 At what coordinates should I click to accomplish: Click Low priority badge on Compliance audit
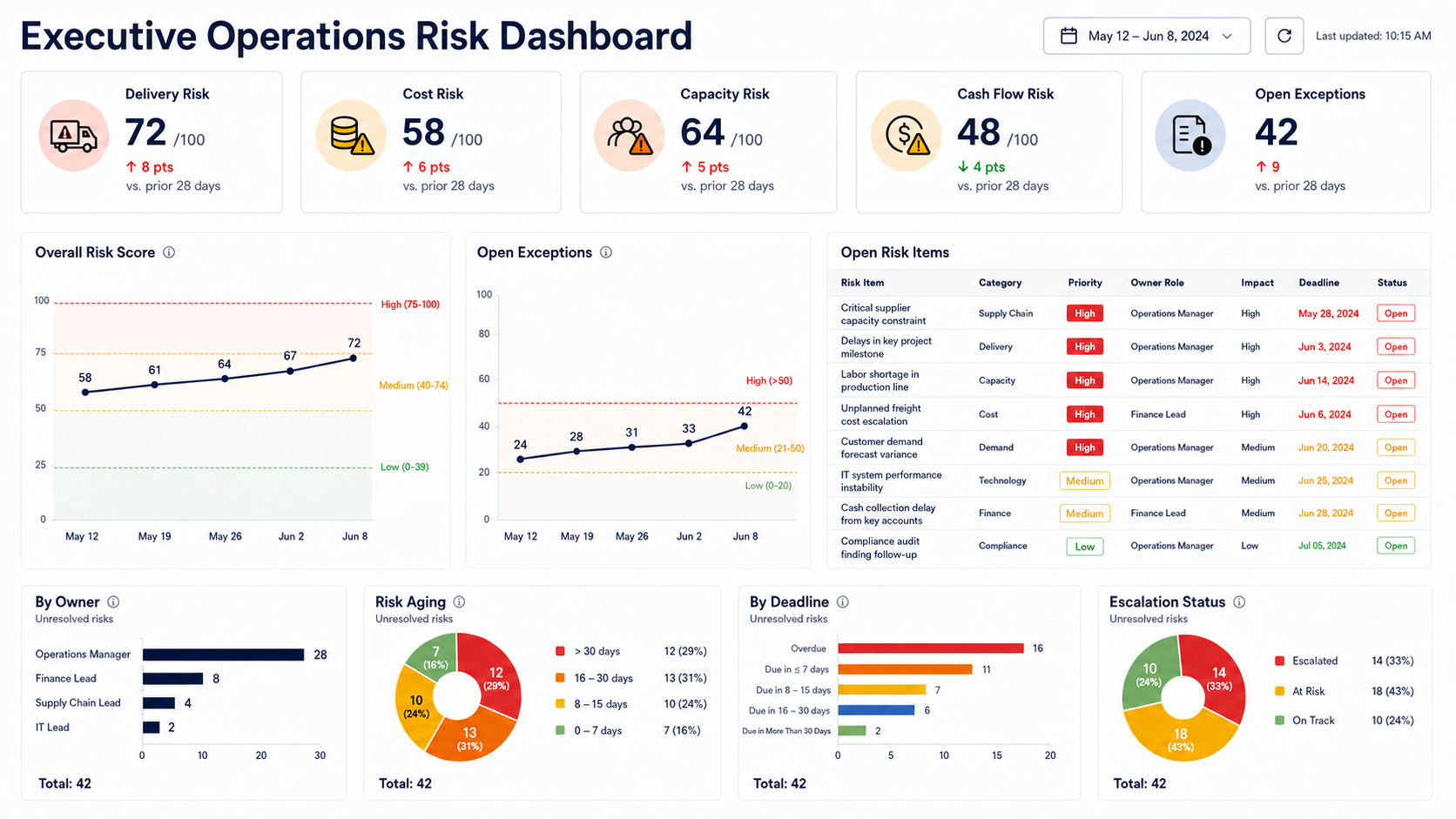1085,547
